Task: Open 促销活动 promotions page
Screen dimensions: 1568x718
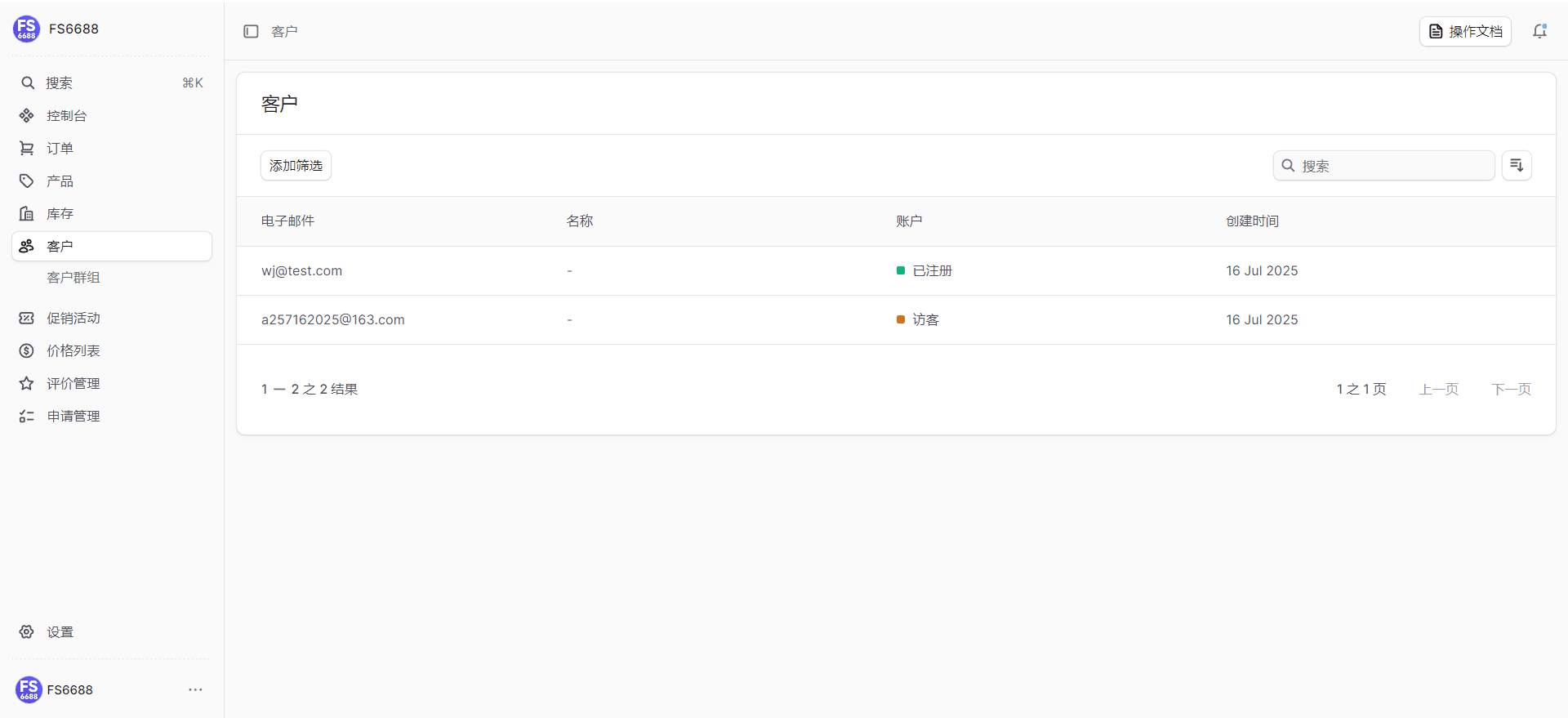Action: click(x=73, y=318)
